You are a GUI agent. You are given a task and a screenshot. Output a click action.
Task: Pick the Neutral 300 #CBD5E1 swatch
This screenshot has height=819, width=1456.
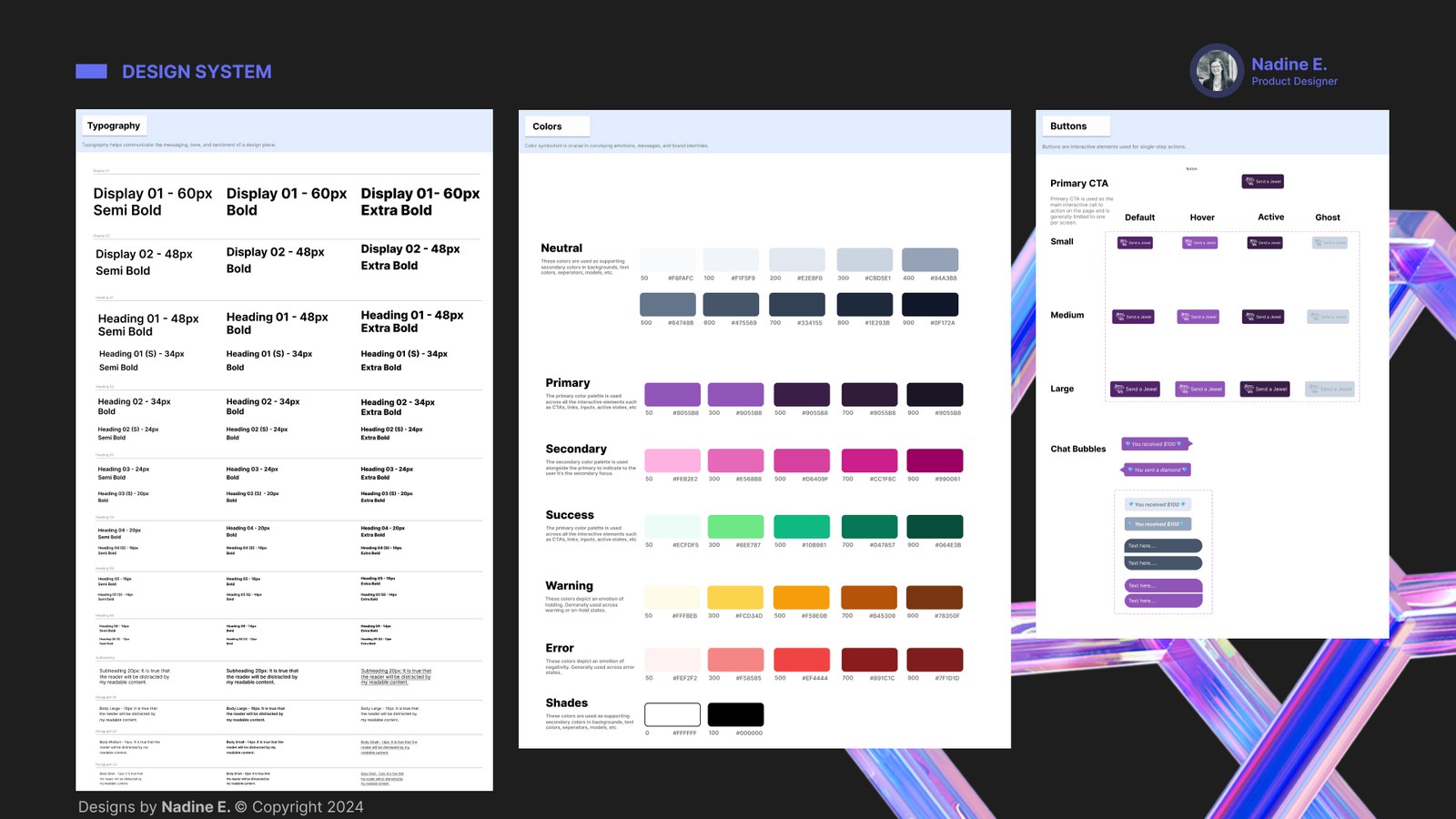pos(864,259)
